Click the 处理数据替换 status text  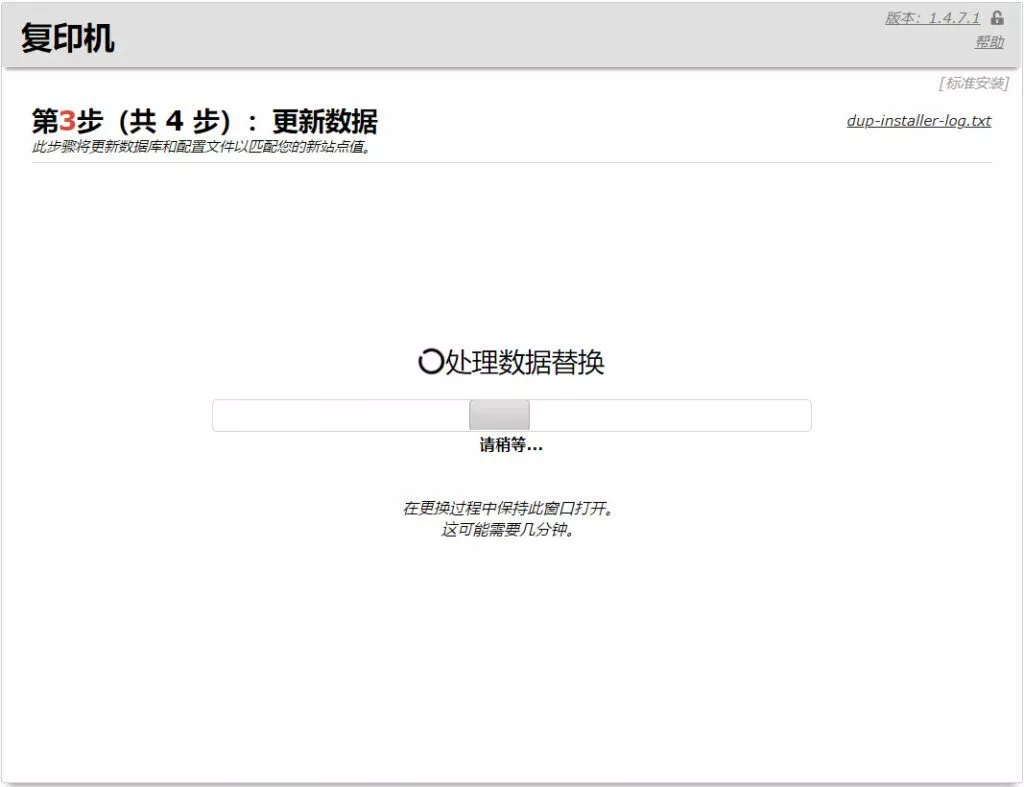pos(524,362)
